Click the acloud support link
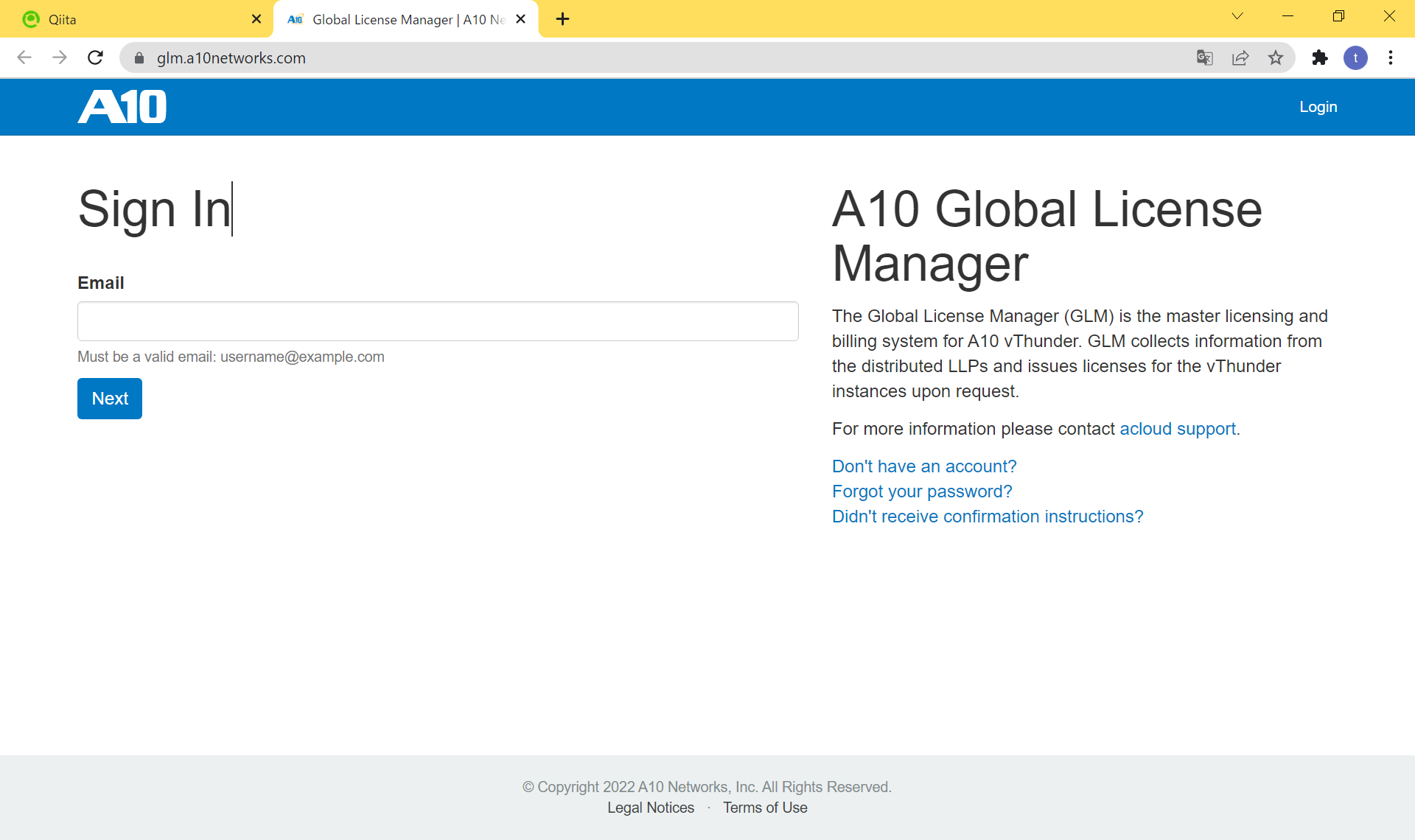This screenshot has height=840, width=1415. click(1178, 429)
